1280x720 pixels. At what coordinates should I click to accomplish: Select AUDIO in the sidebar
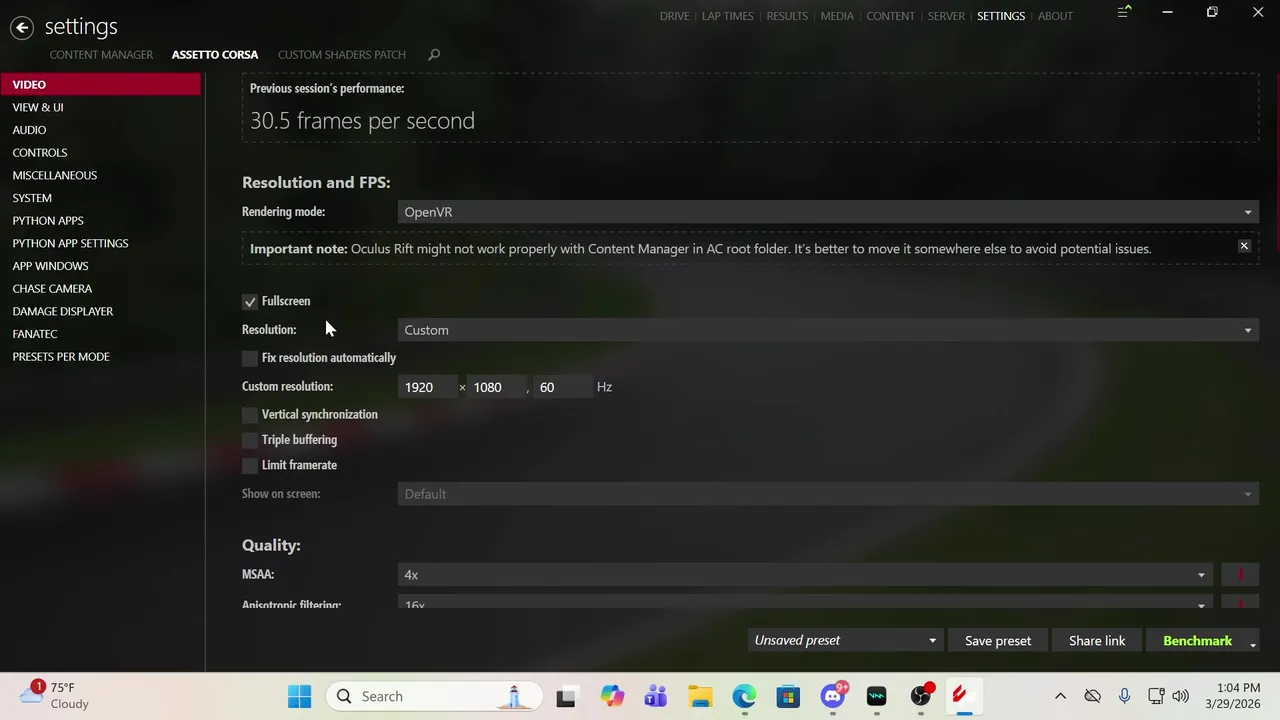click(x=100, y=130)
